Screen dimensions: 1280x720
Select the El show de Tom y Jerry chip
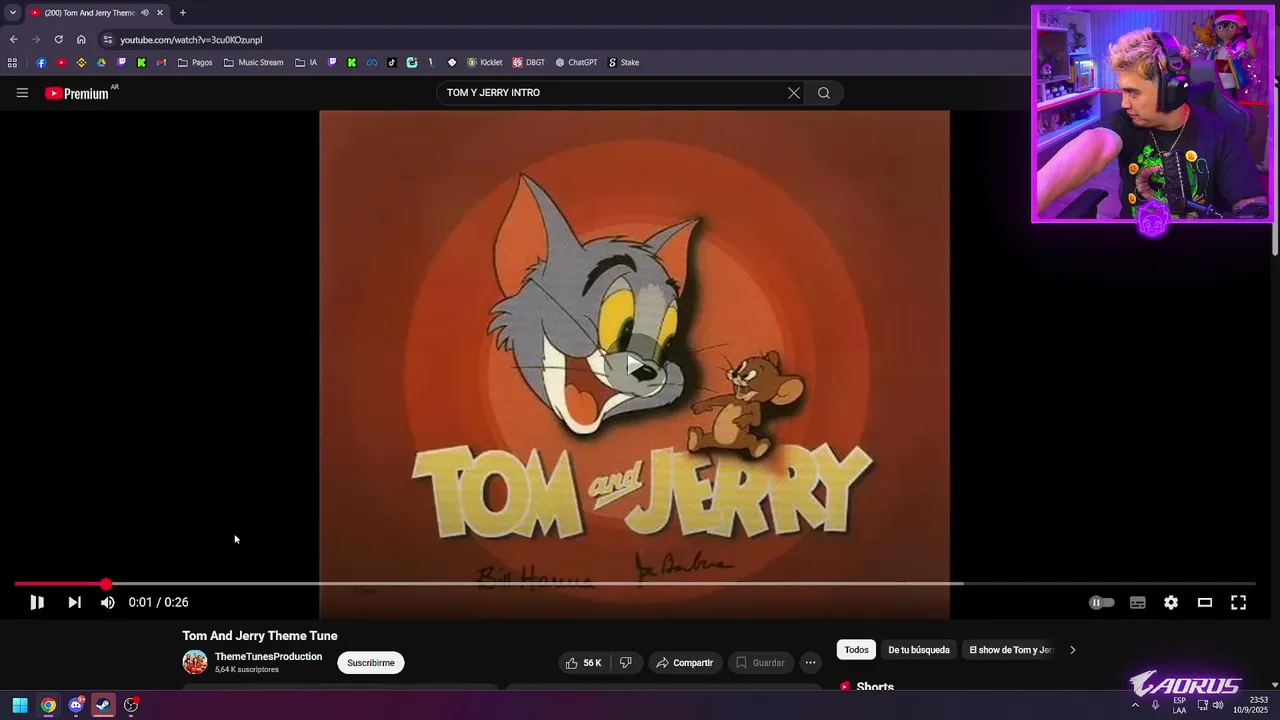click(x=1011, y=650)
